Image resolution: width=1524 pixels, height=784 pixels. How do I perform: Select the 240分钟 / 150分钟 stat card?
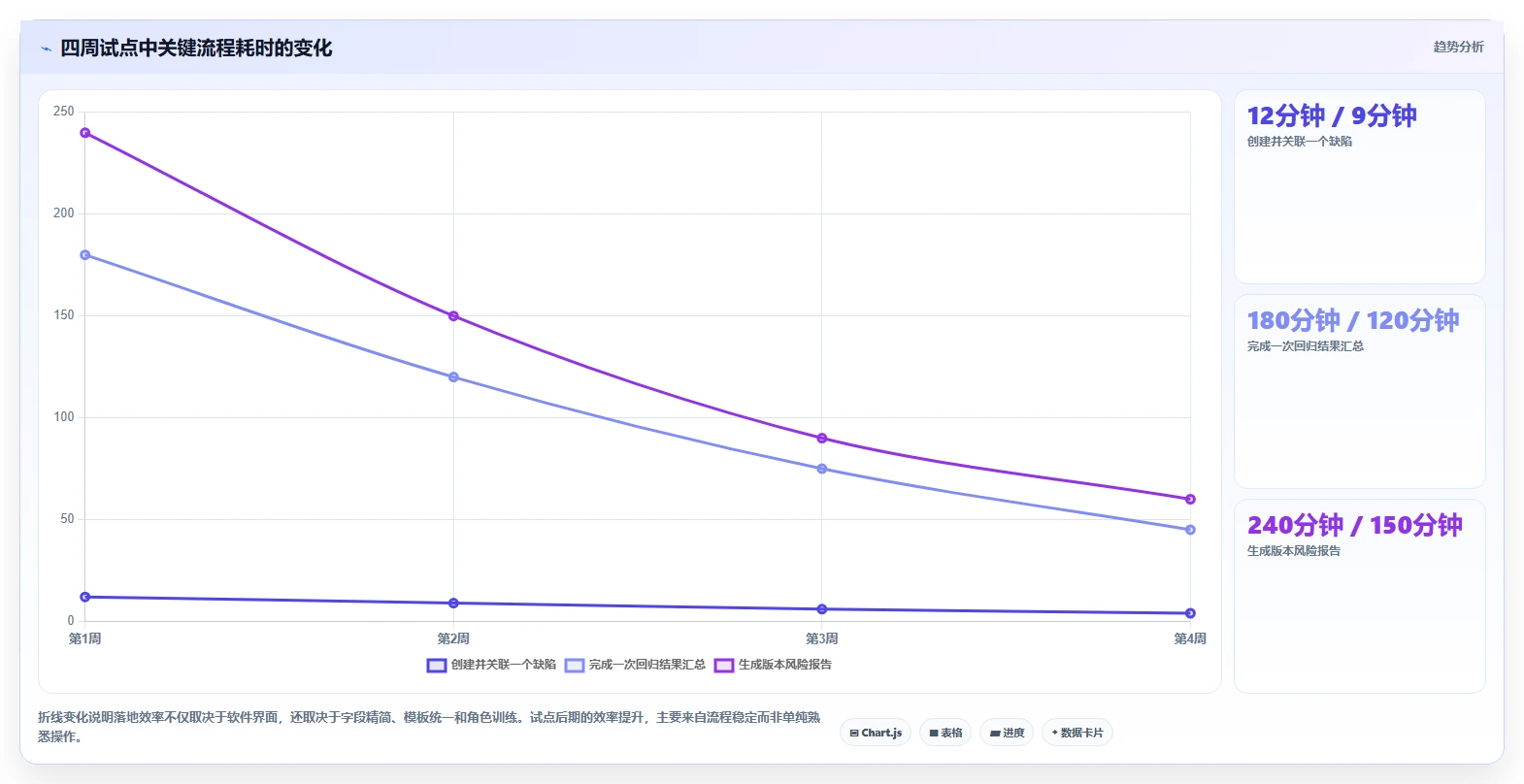pyautogui.click(x=1359, y=597)
